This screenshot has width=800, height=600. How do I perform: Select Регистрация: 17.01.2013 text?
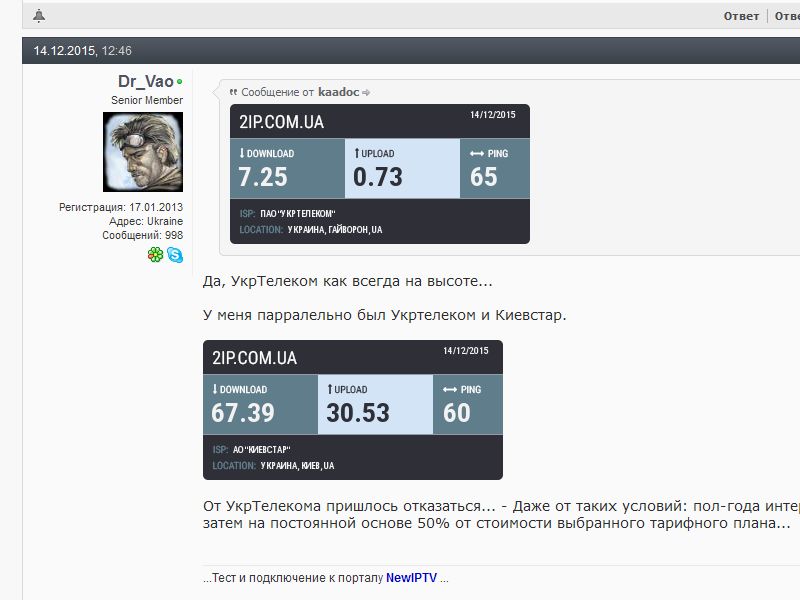[x=121, y=207]
